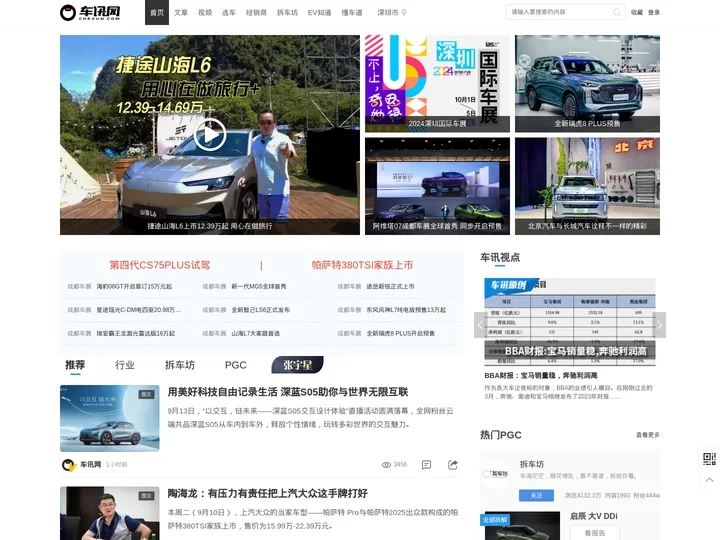Select the 张宇星 feed tab
This screenshot has height=540, width=720.
(x=298, y=365)
